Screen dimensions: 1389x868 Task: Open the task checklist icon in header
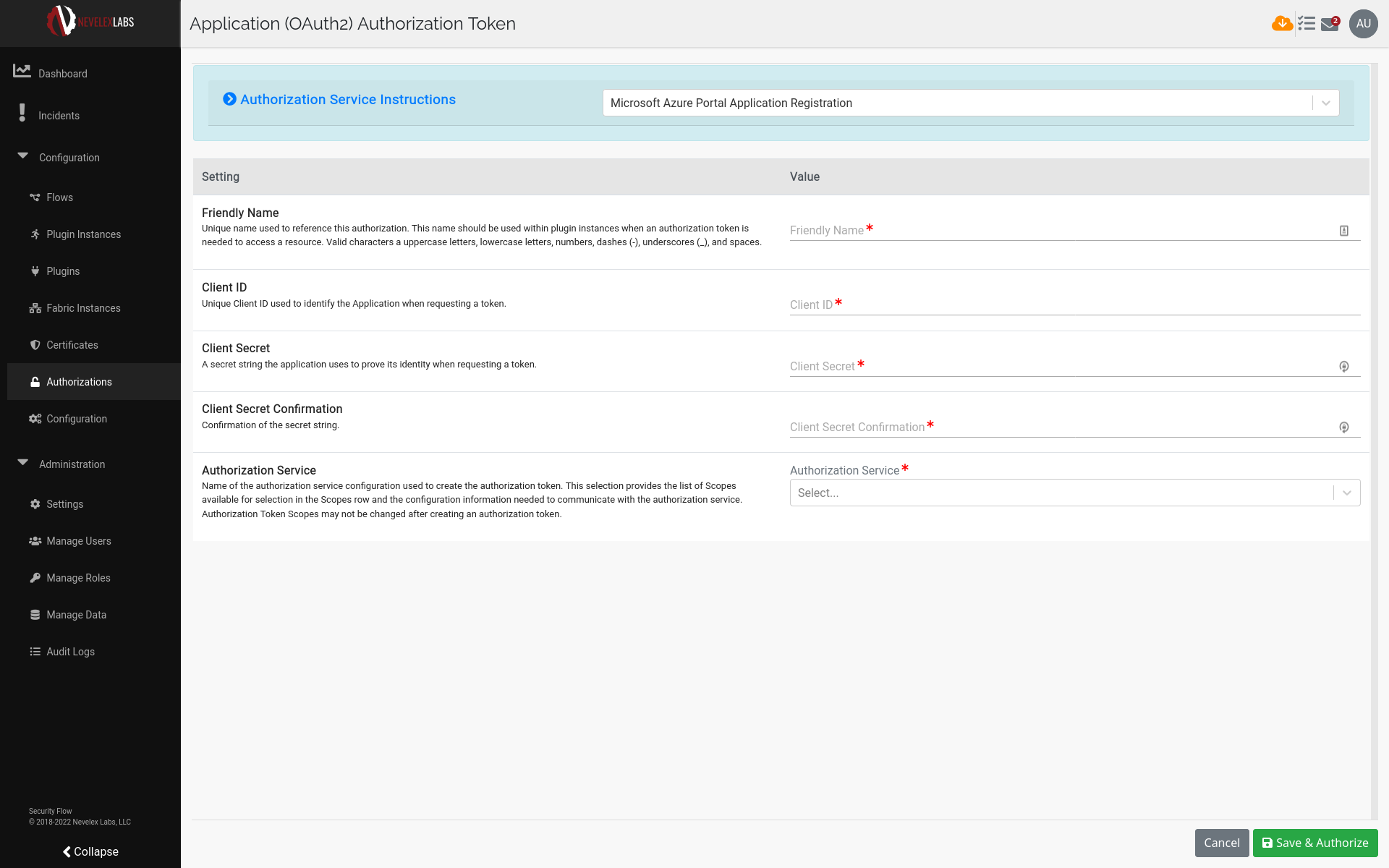click(x=1307, y=23)
